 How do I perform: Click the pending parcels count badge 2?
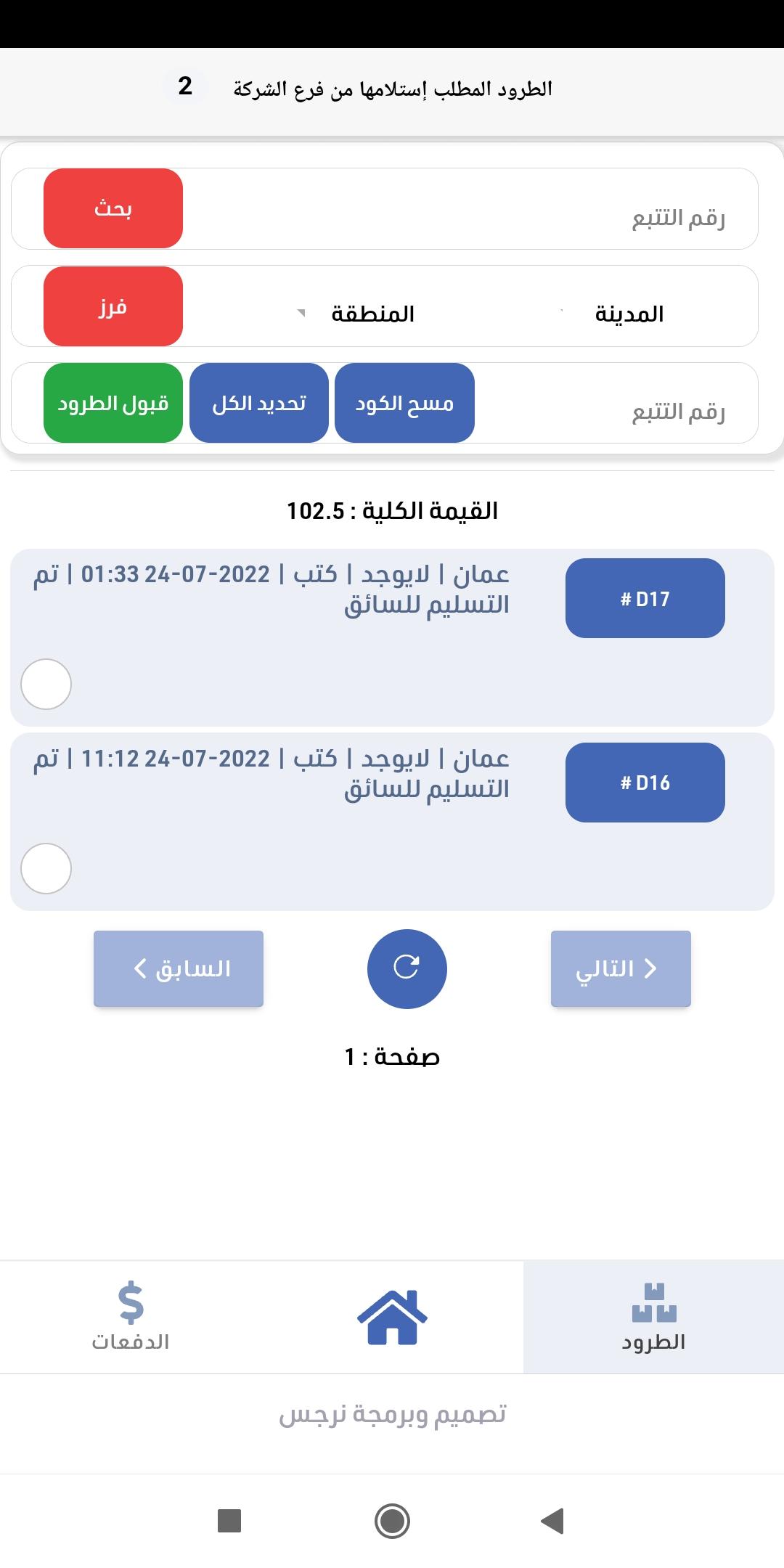coord(185,86)
